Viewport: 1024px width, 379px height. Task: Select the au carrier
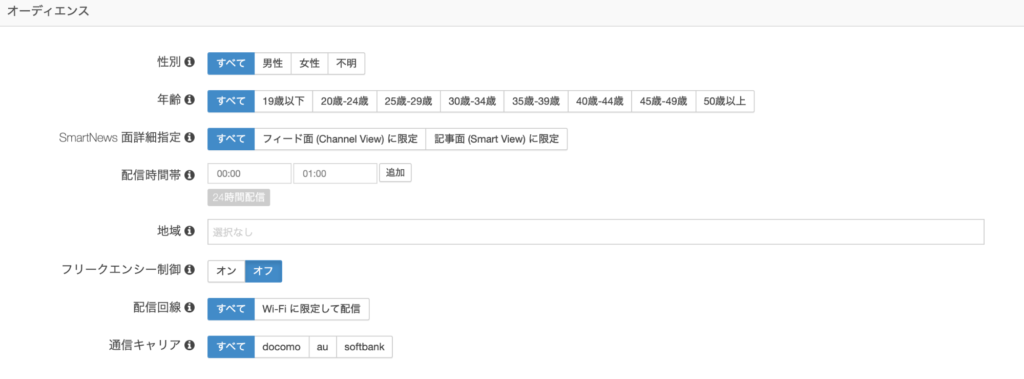(323, 346)
